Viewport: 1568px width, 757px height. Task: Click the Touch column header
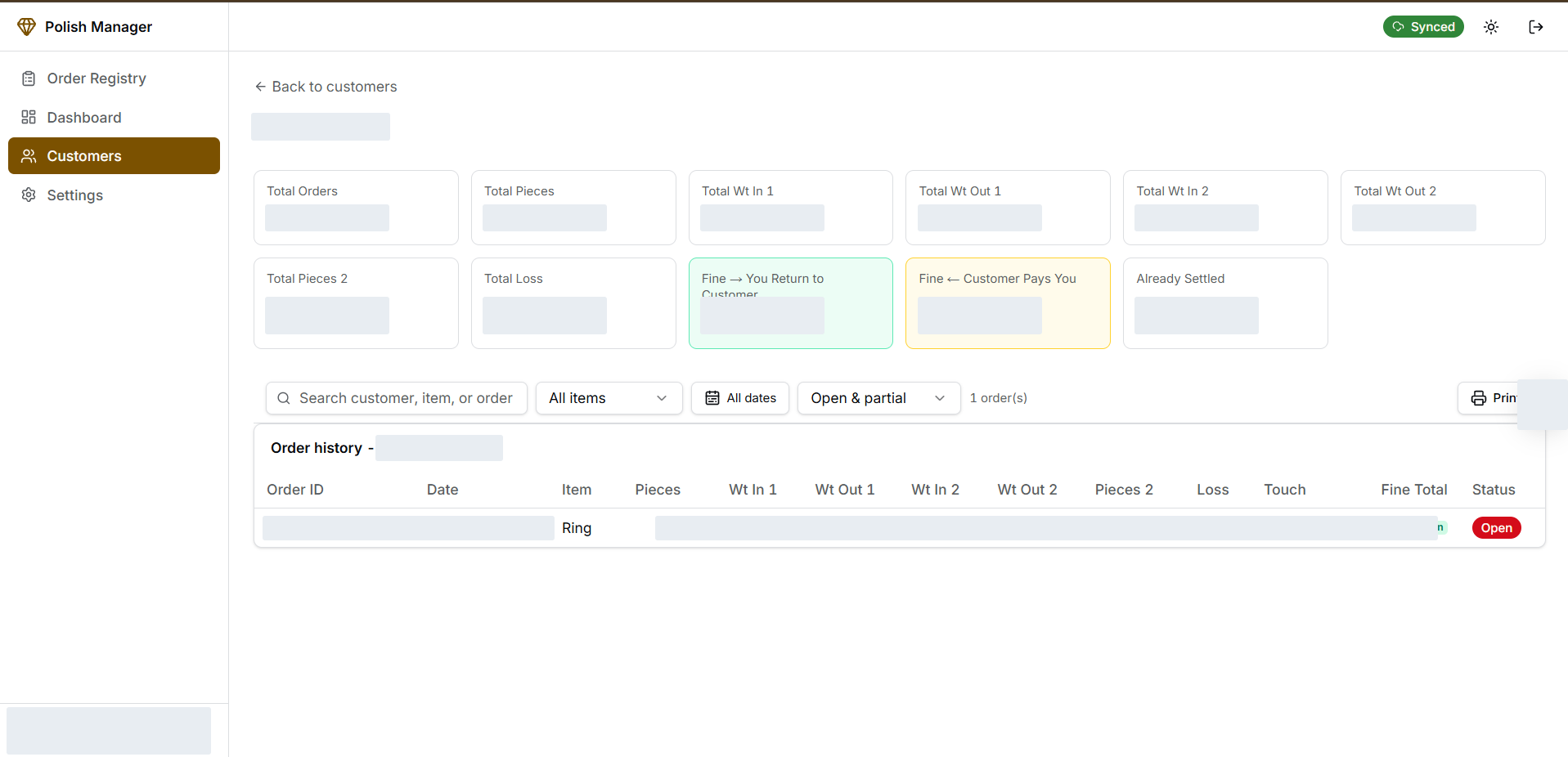point(1285,490)
